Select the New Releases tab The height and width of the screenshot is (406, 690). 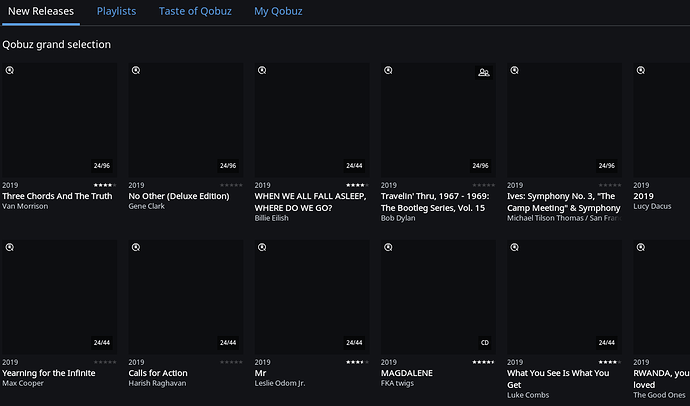pos(41,11)
